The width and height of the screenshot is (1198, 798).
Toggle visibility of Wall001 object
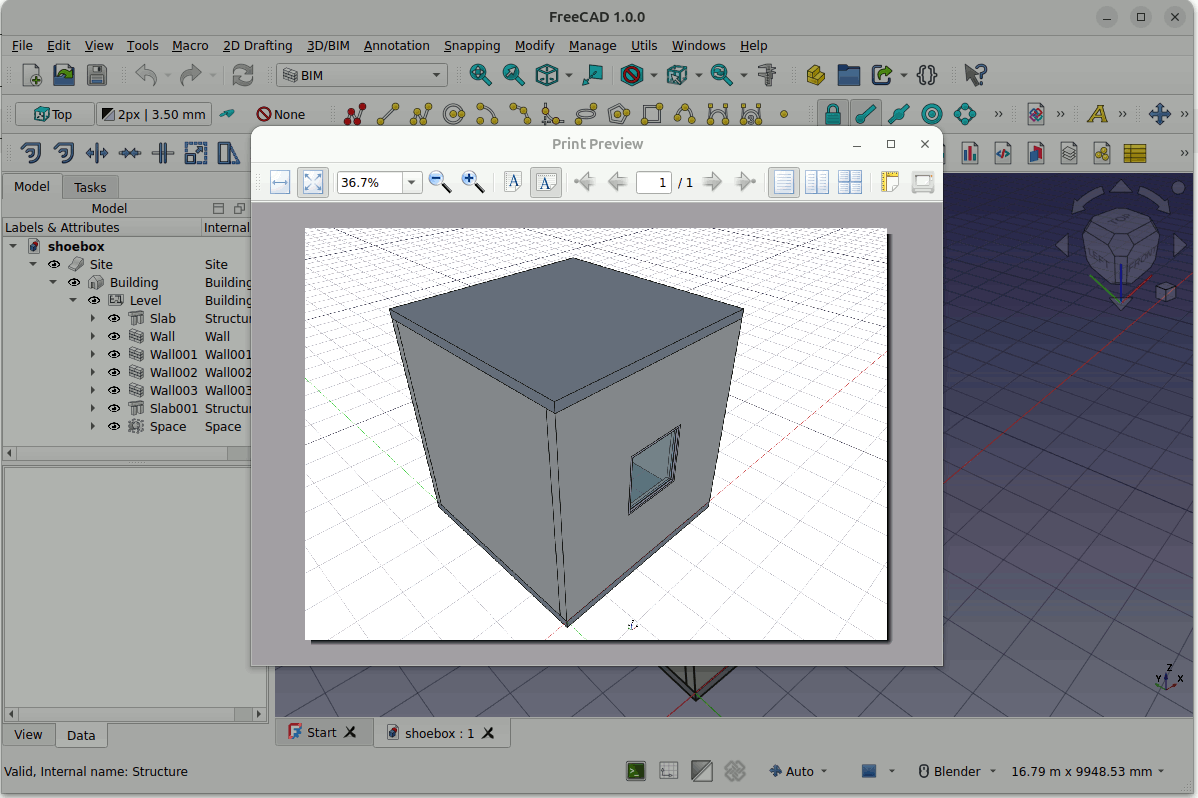(x=114, y=354)
